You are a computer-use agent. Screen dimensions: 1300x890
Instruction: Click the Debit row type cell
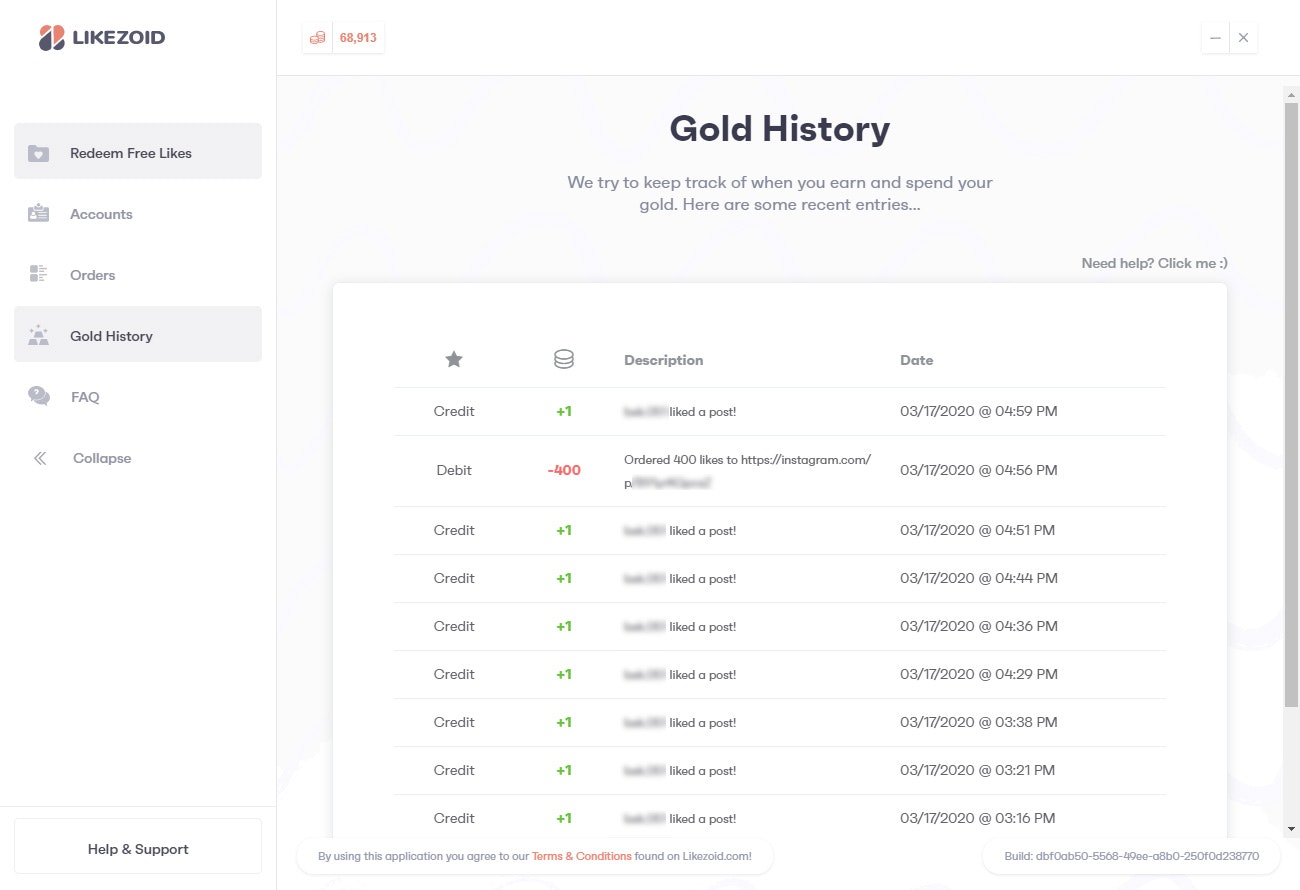454,470
